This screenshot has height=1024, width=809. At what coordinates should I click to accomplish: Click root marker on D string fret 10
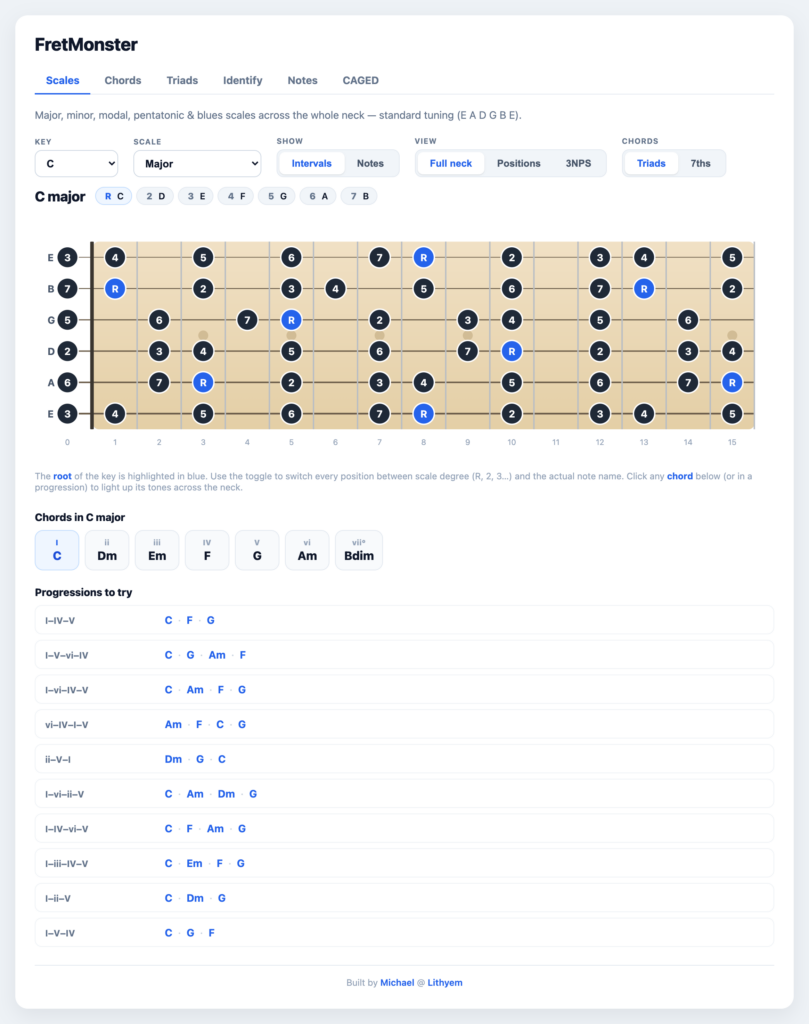512,351
